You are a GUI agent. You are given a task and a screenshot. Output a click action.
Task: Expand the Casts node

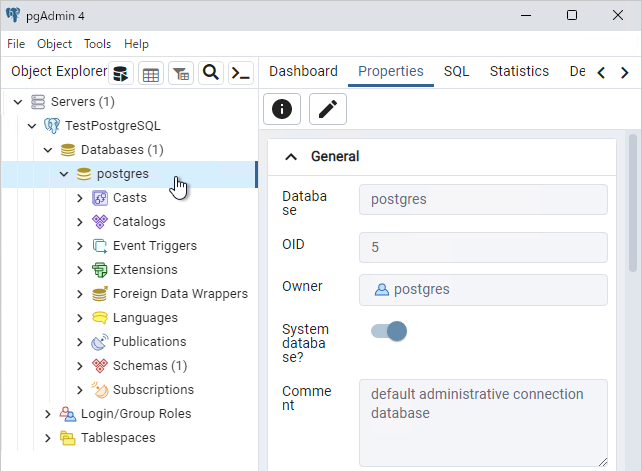click(80, 198)
